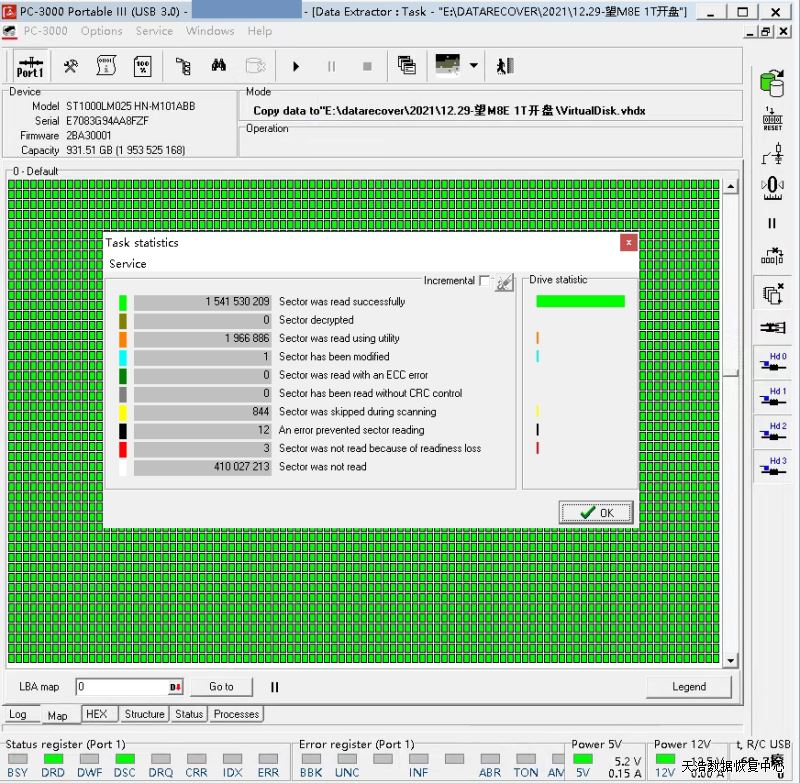Screen dimensions: 800x783
Task: Click the Port 1 toolbar icon
Action: (30, 66)
